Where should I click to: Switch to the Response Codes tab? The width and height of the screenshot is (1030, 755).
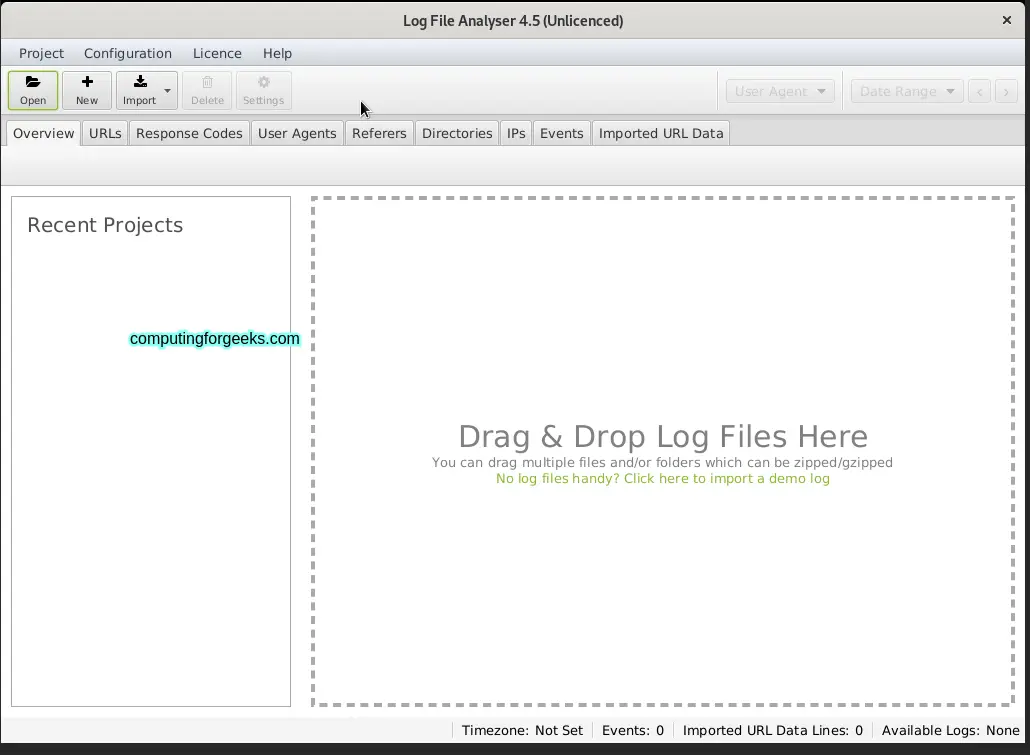click(x=189, y=133)
